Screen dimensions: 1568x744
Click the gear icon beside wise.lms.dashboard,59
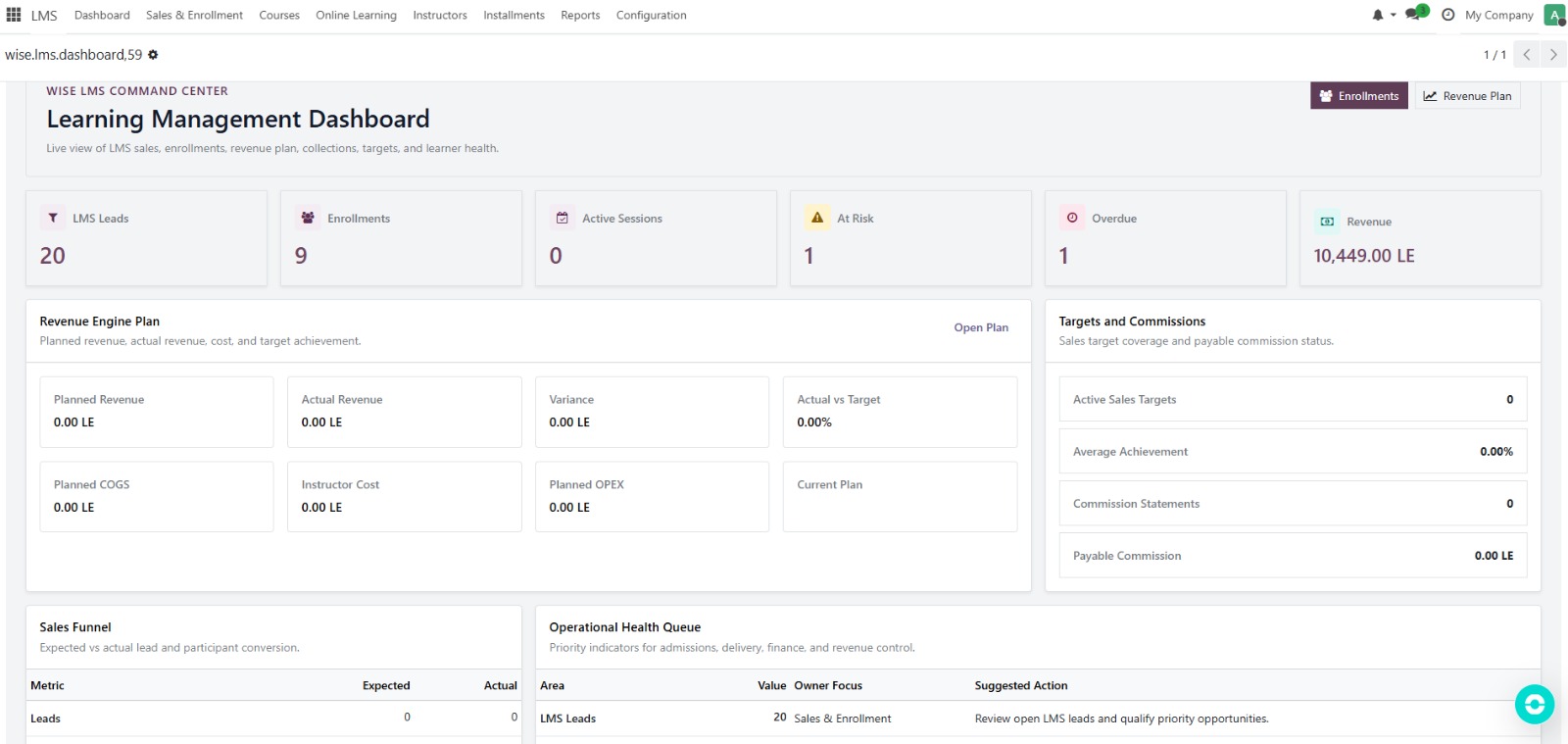pyautogui.click(x=153, y=55)
